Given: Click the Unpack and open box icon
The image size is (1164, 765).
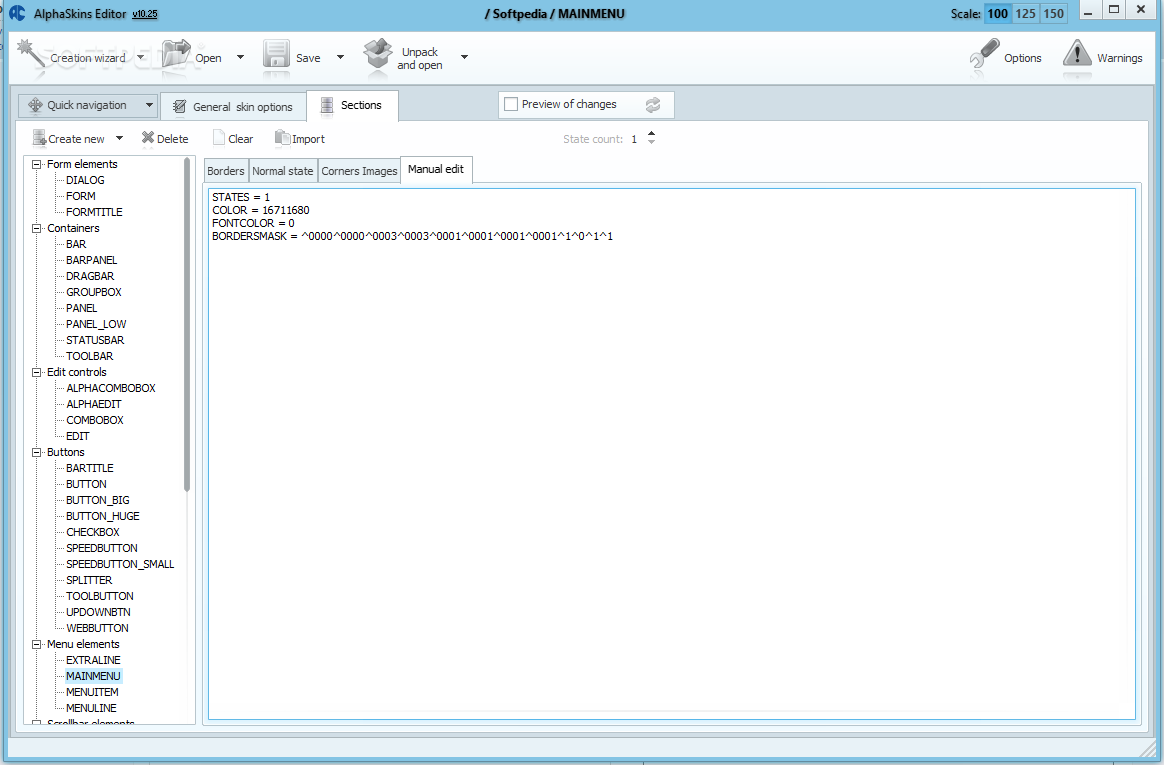Looking at the screenshot, I should 377,56.
